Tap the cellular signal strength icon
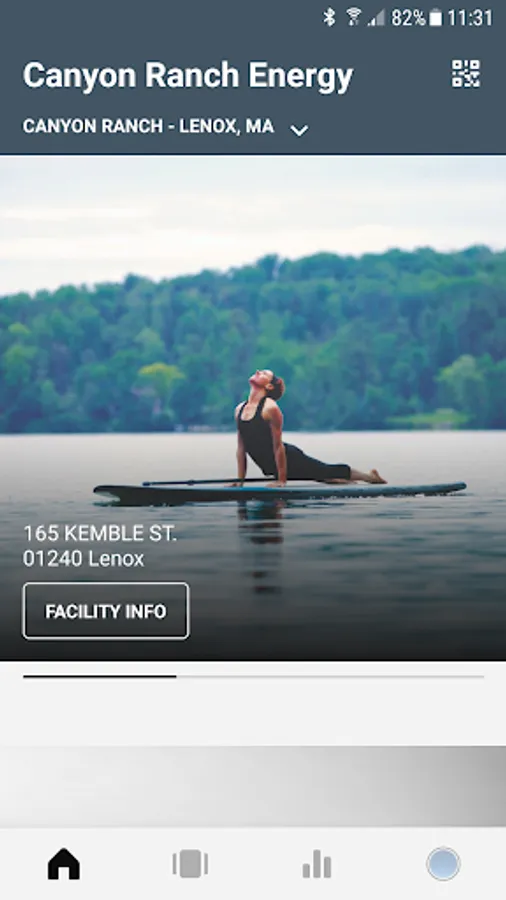Image resolution: width=506 pixels, height=900 pixels. 376,18
